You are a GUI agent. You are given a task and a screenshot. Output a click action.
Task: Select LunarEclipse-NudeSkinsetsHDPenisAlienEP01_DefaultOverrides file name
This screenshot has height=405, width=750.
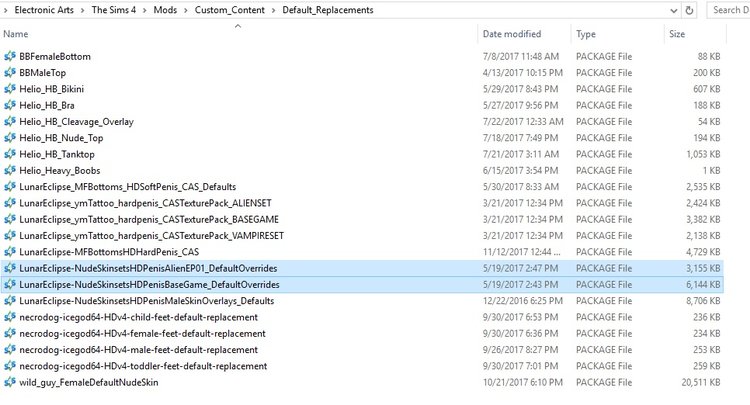coord(148,268)
